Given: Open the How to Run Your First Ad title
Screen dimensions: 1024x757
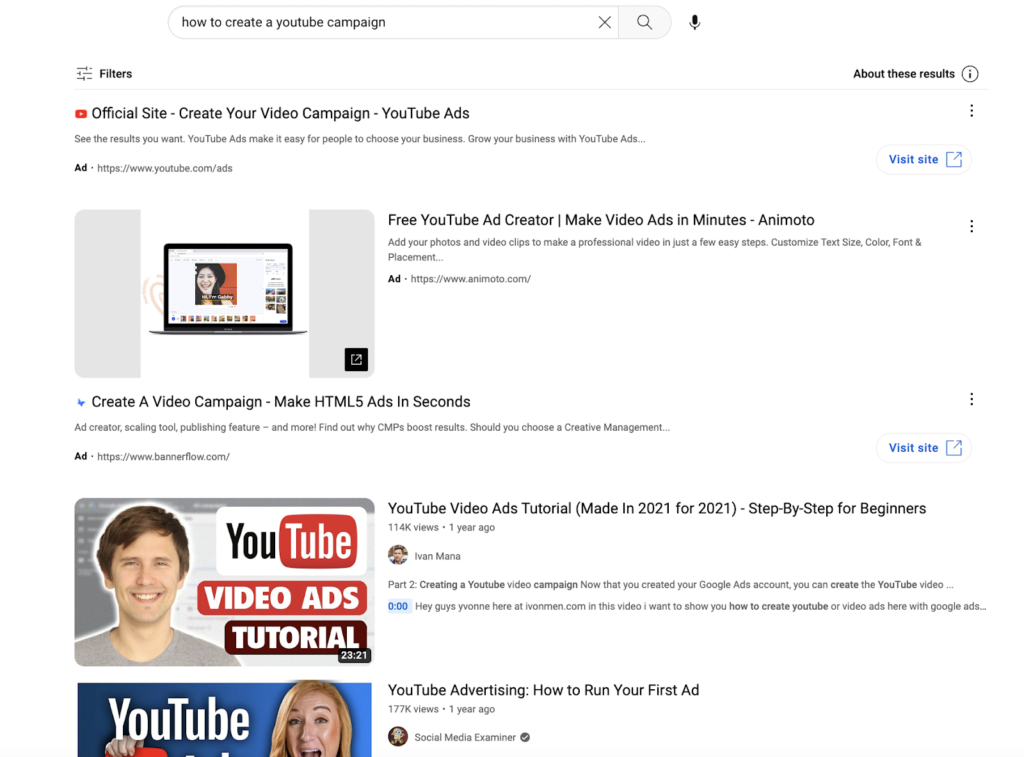Looking at the screenshot, I should coord(543,690).
